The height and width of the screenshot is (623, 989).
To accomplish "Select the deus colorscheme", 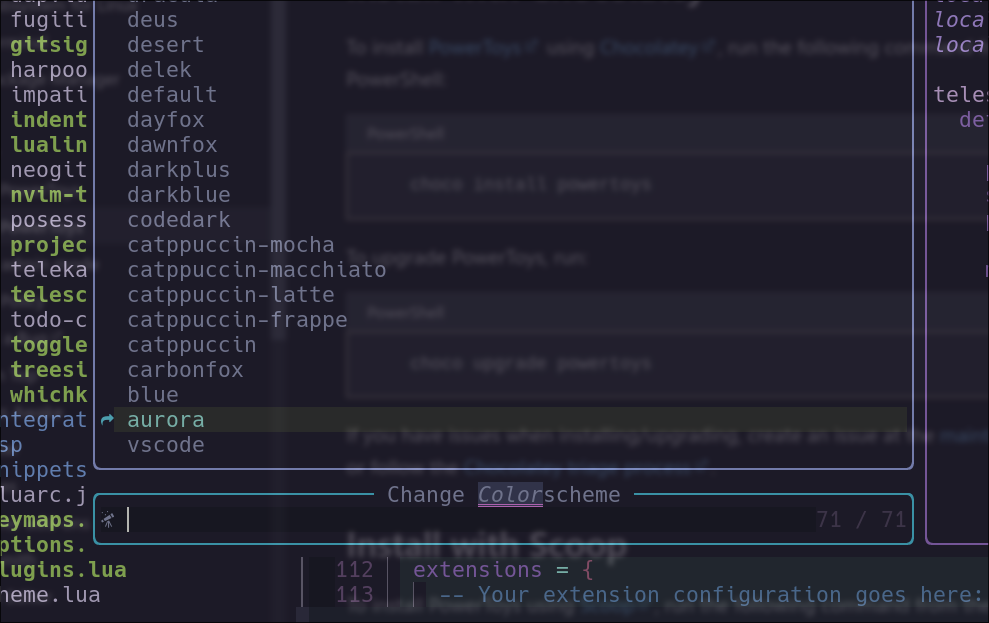I will [153, 20].
